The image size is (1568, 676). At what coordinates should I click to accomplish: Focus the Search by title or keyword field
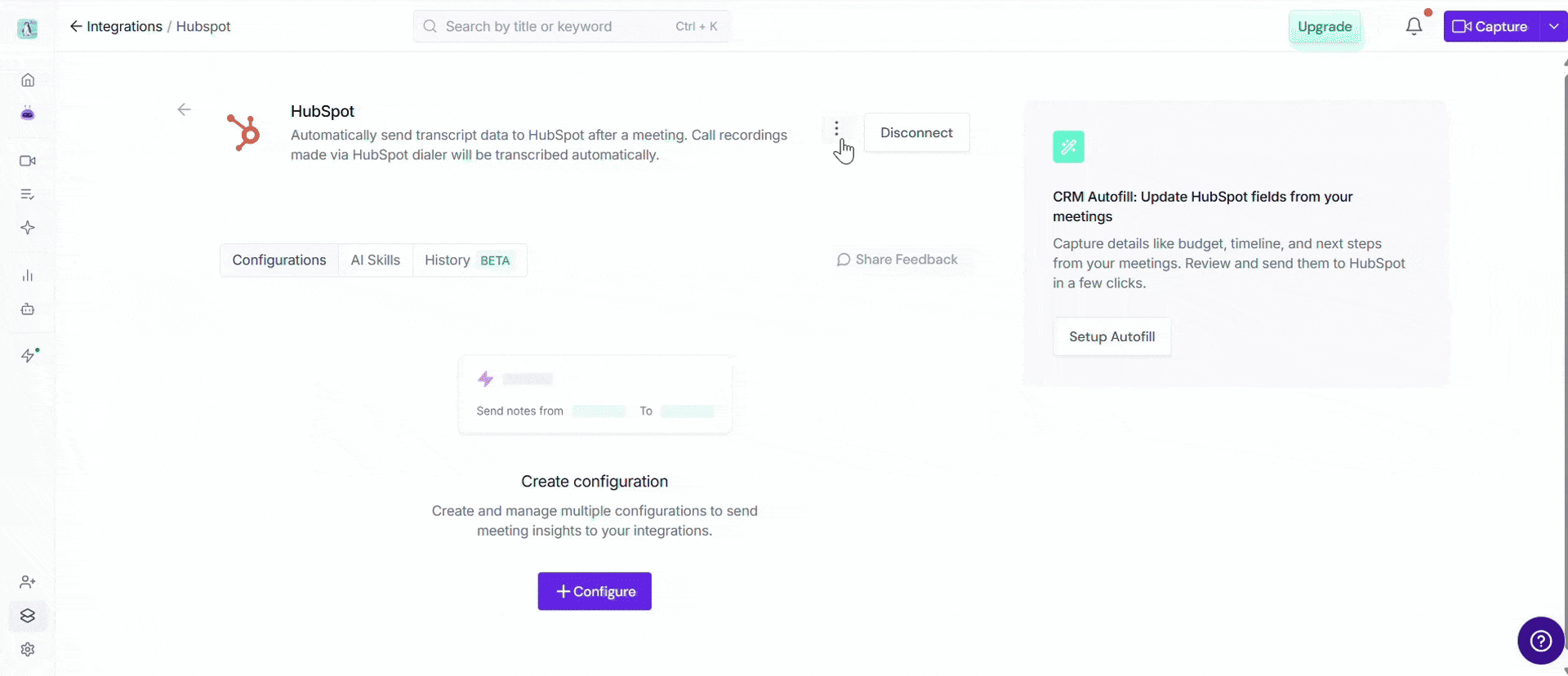tap(572, 26)
